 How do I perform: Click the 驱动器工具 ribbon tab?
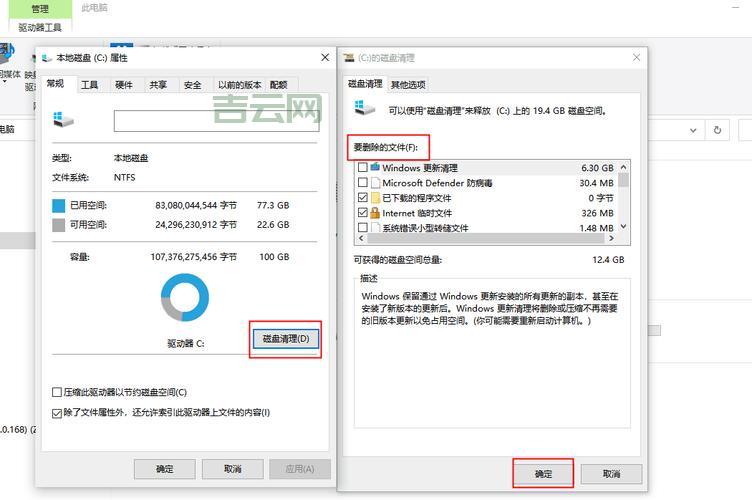point(40,27)
